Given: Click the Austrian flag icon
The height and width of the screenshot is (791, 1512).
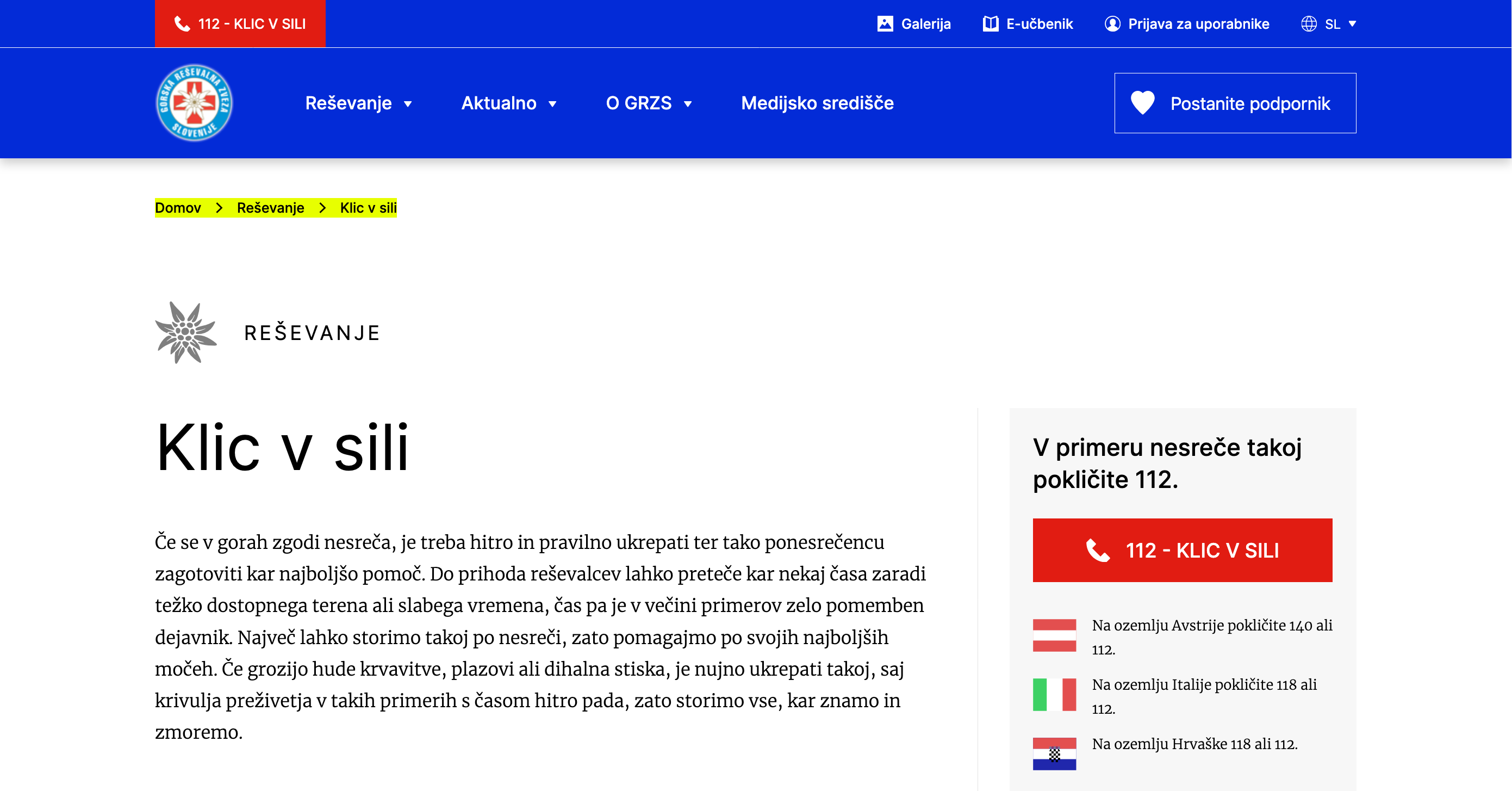Looking at the screenshot, I should pos(1054,635).
